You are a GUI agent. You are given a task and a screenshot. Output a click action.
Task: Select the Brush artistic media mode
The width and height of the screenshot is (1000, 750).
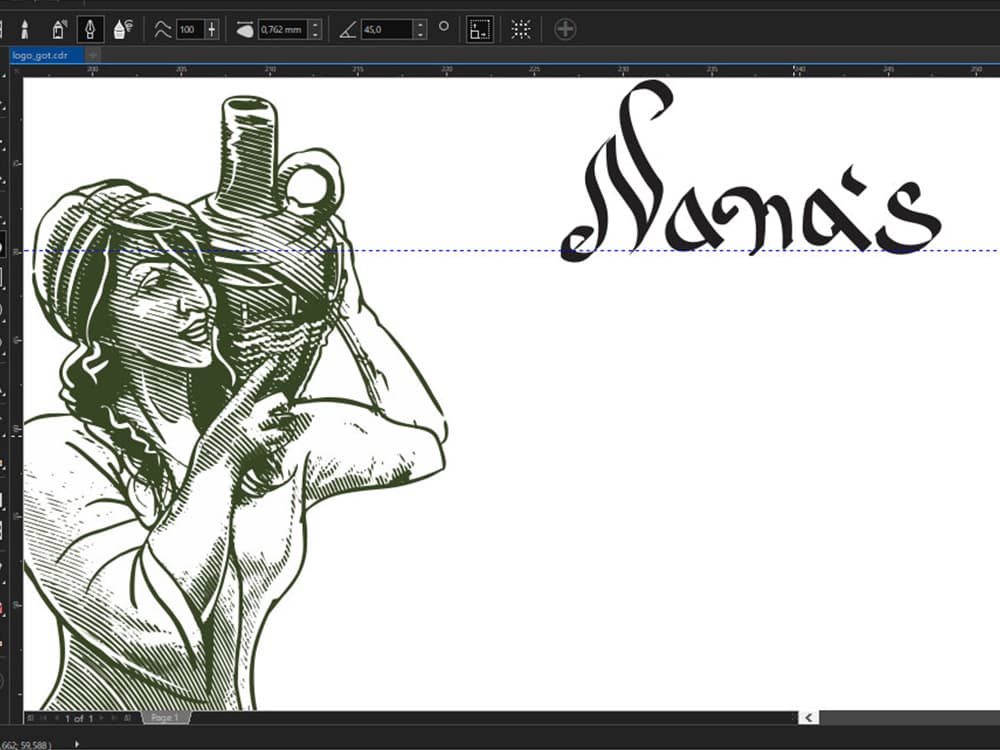26,29
